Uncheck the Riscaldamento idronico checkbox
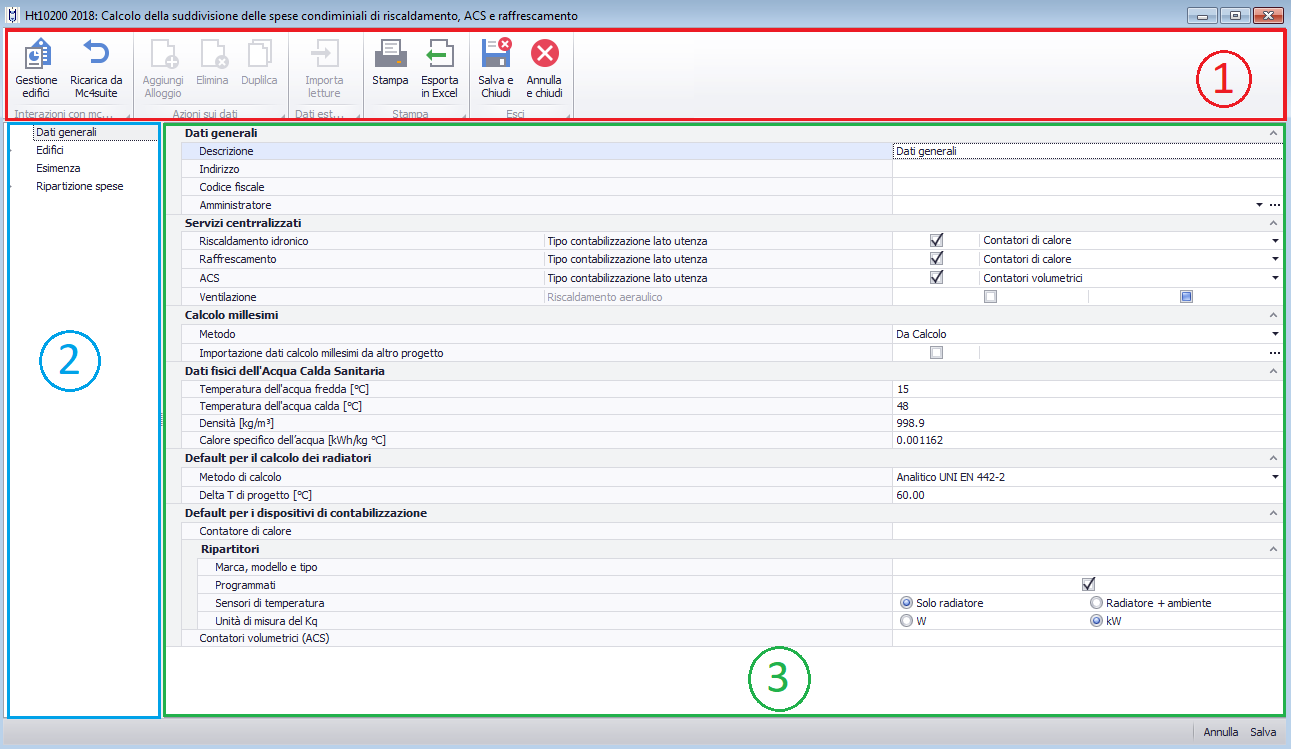1291x749 pixels. pos(936,241)
